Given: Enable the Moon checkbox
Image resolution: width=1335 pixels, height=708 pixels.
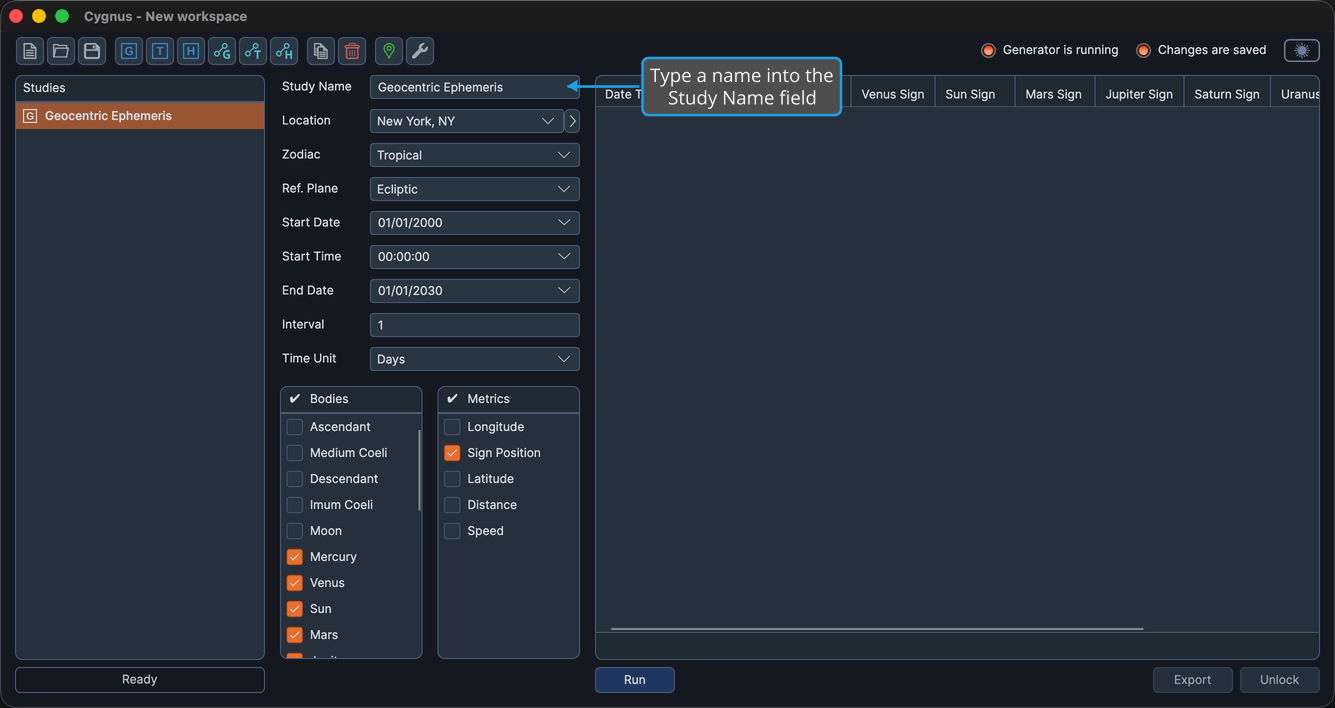Looking at the screenshot, I should (295, 531).
